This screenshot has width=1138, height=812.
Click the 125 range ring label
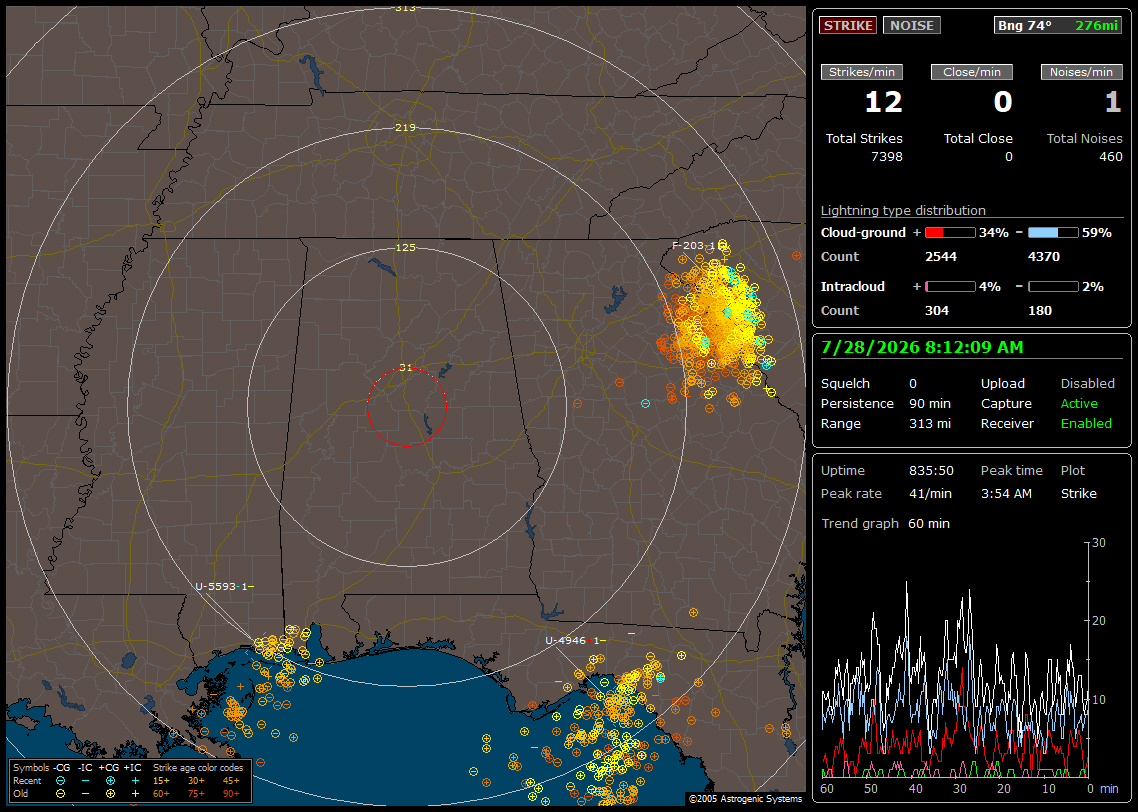pyautogui.click(x=406, y=247)
